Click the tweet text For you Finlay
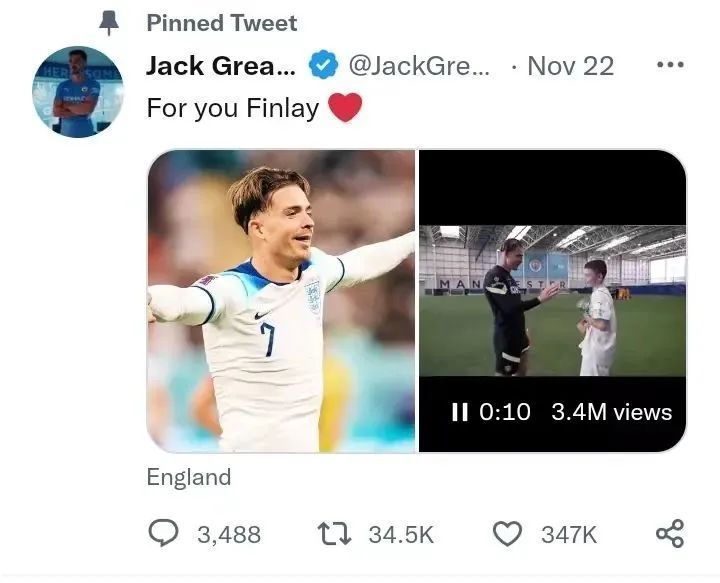The height and width of the screenshot is (583, 720). [233, 108]
